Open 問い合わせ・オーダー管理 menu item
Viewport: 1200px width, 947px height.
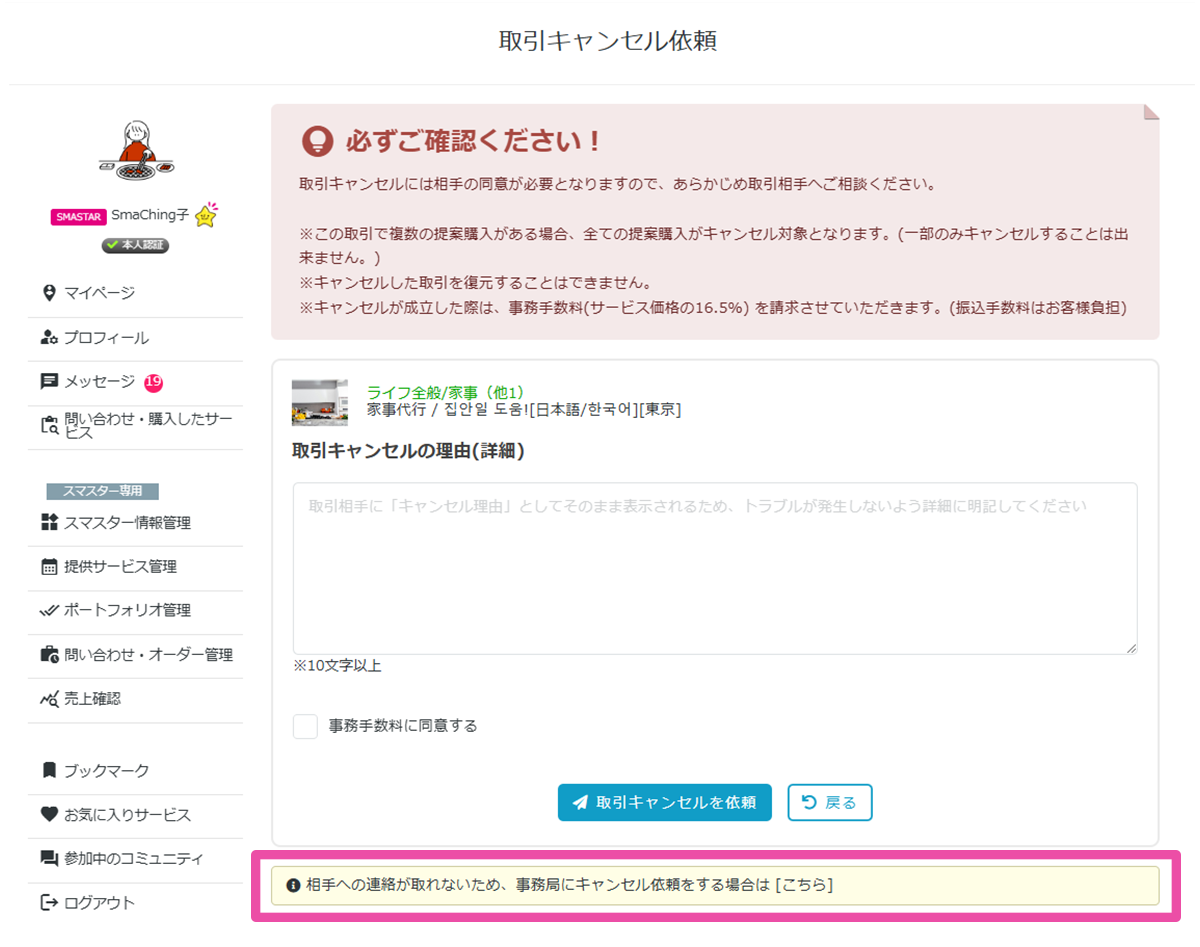click(148, 655)
